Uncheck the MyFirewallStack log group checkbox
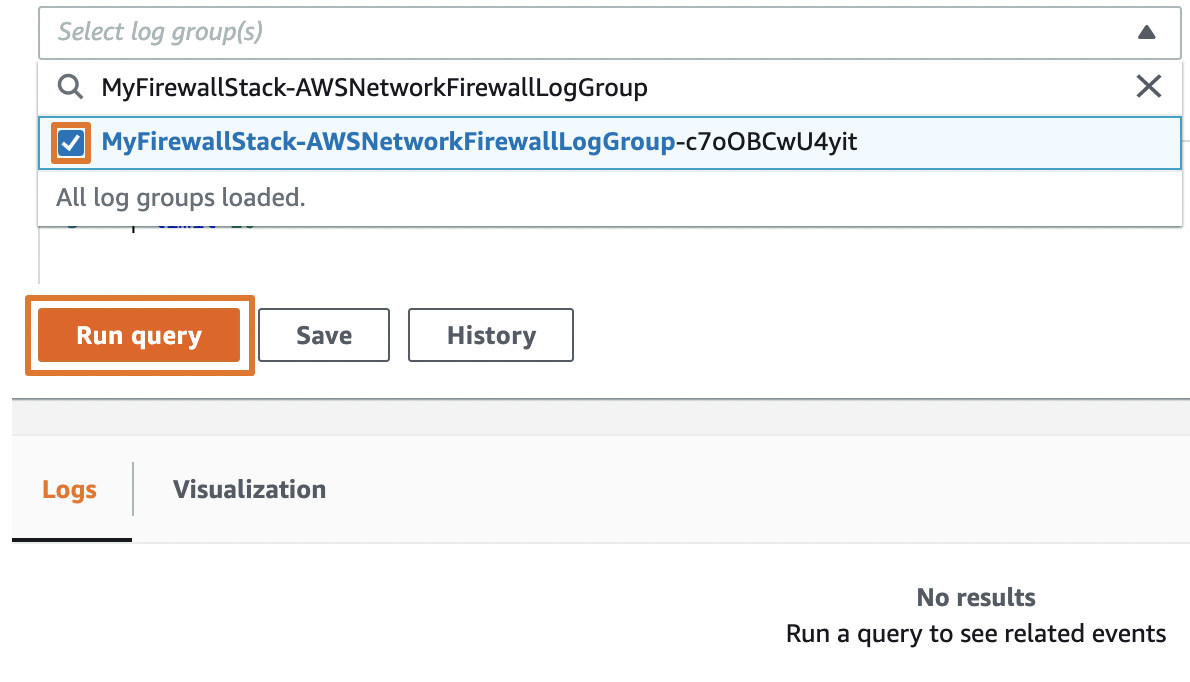Image resolution: width=1190 pixels, height=682 pixels. [x=68, y=142]
